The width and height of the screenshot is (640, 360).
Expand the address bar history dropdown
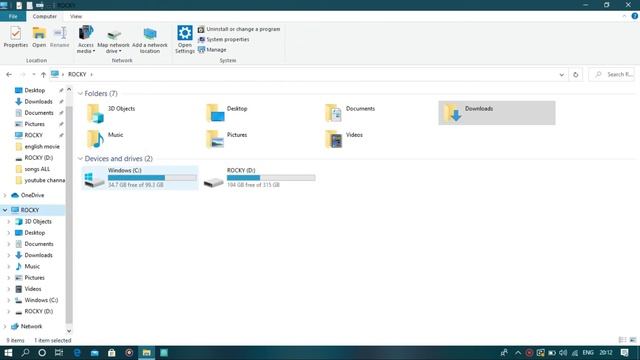tap(562, 75)
